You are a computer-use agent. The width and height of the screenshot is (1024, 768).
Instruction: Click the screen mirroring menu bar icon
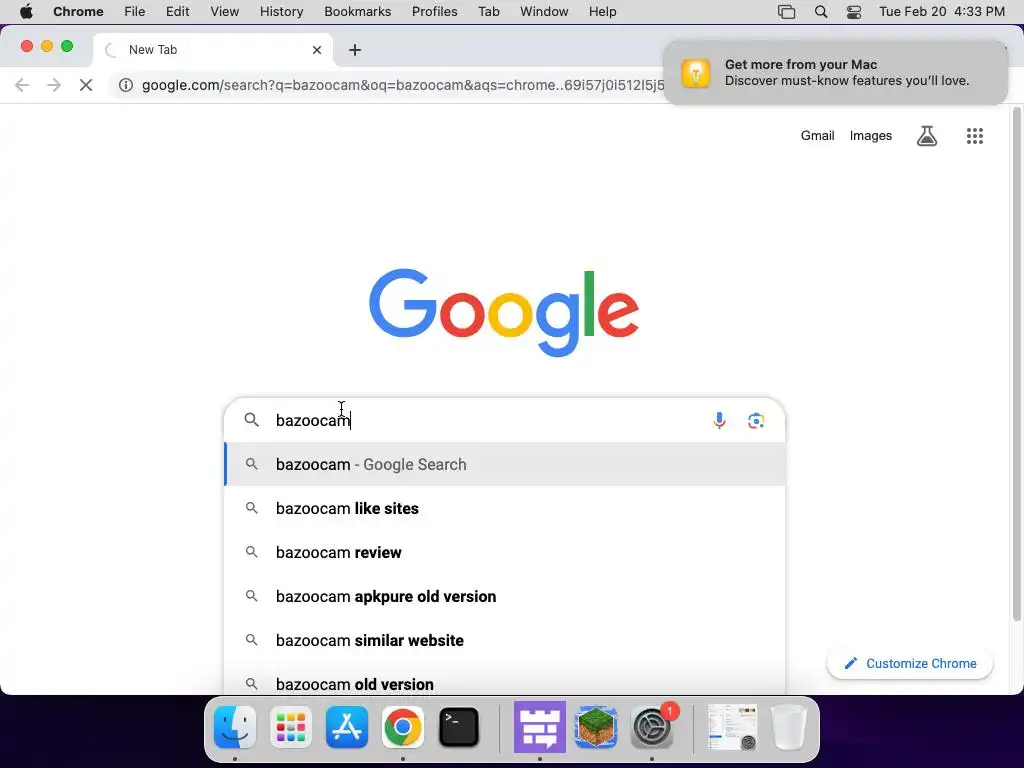[786, 12]
